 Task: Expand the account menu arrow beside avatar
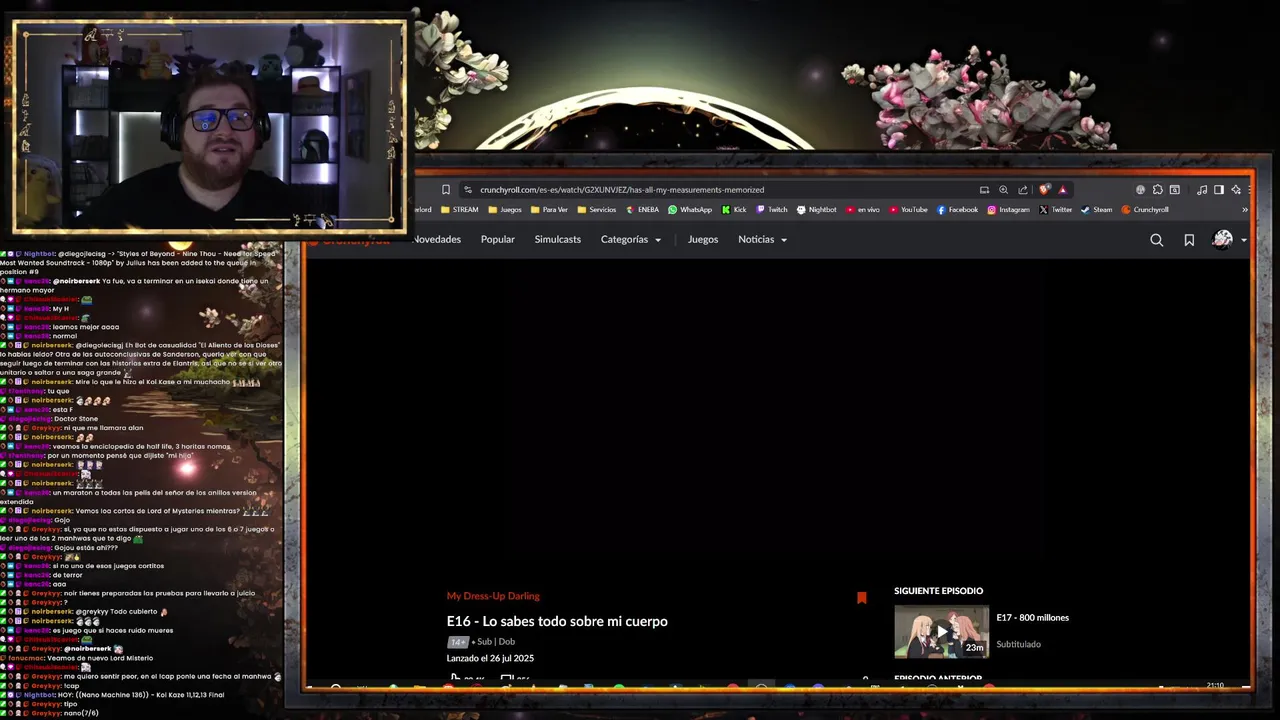pyautogui.click(x=1244, y=240)
